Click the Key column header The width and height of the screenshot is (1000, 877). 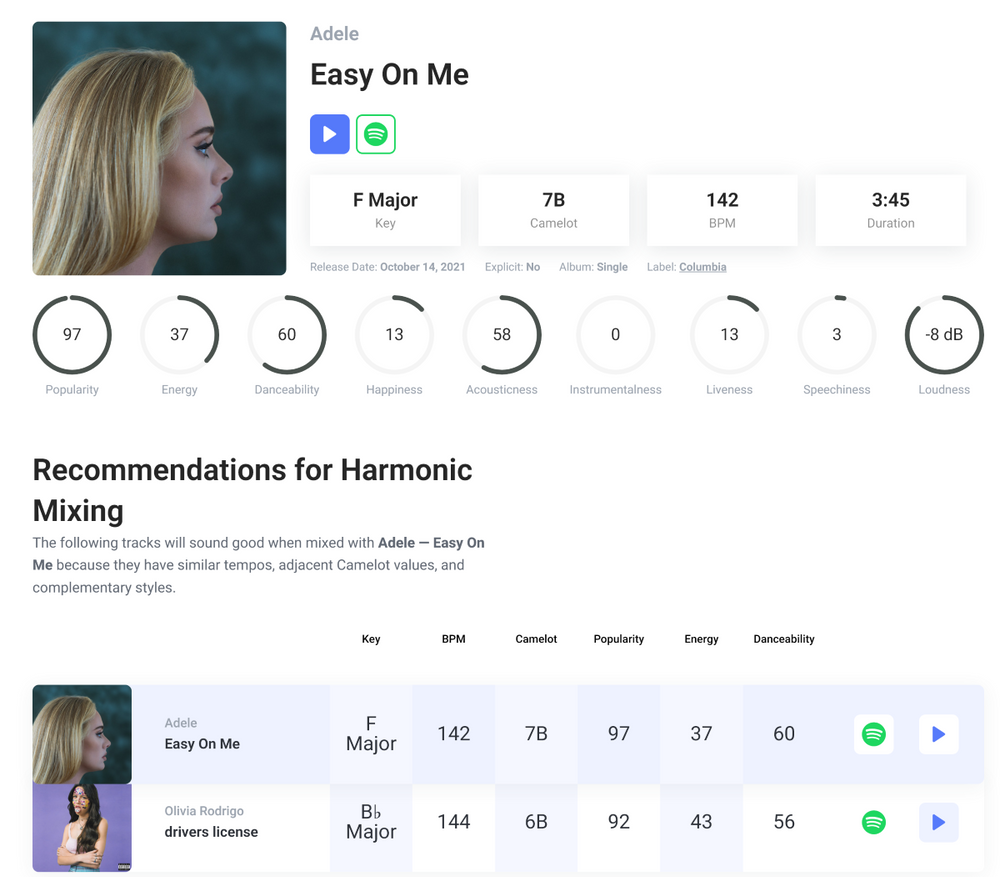click(371, 638)
